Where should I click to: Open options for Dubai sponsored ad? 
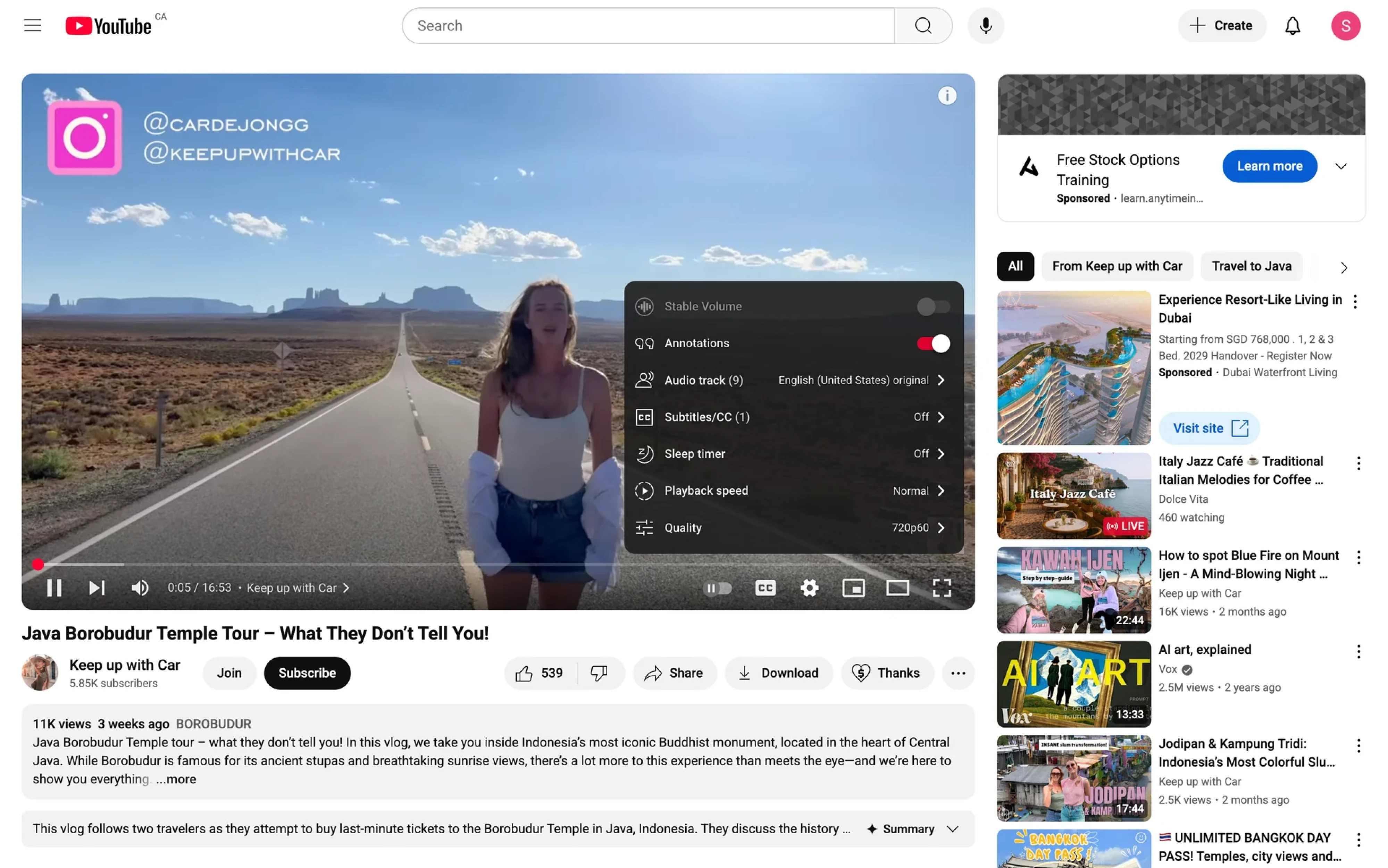point(1355,301)
